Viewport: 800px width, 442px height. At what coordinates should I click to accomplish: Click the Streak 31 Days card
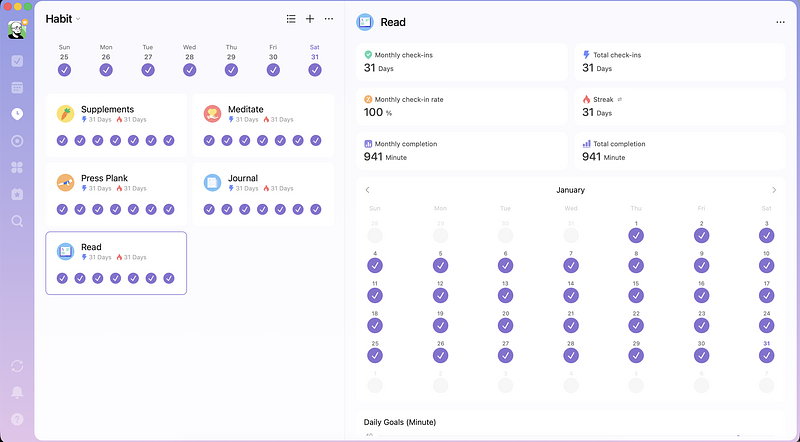coord(680,106)
